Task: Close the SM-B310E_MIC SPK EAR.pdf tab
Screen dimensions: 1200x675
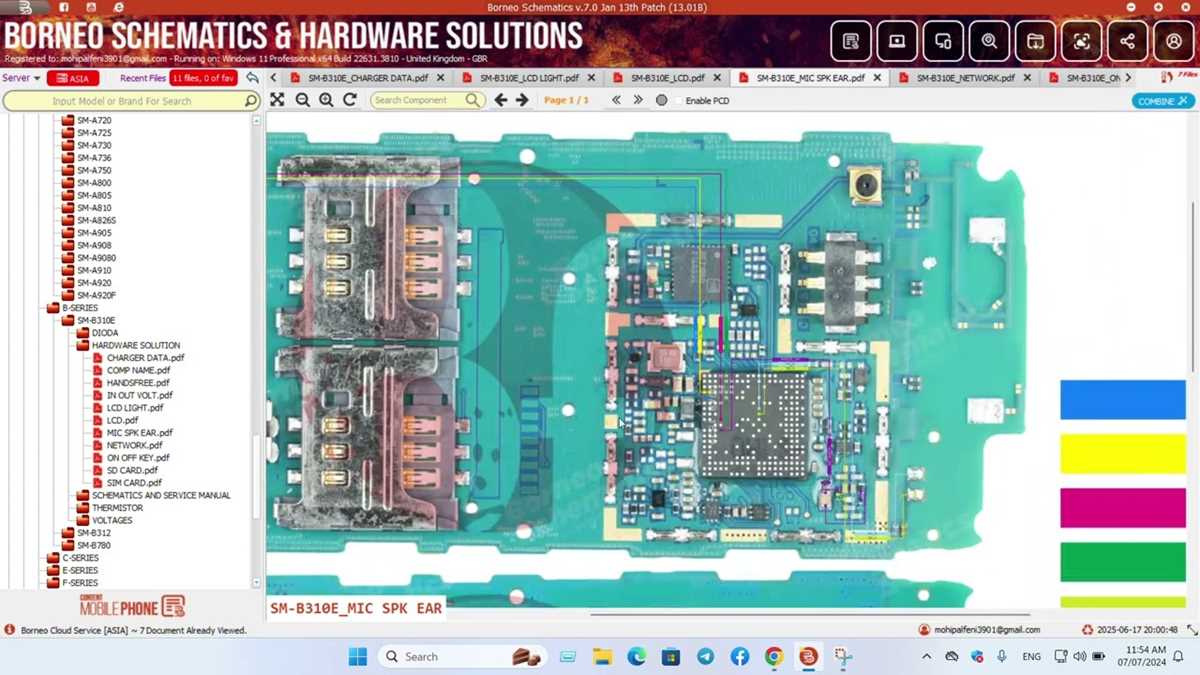Action: pyautogui.click(x=877, y=77)
